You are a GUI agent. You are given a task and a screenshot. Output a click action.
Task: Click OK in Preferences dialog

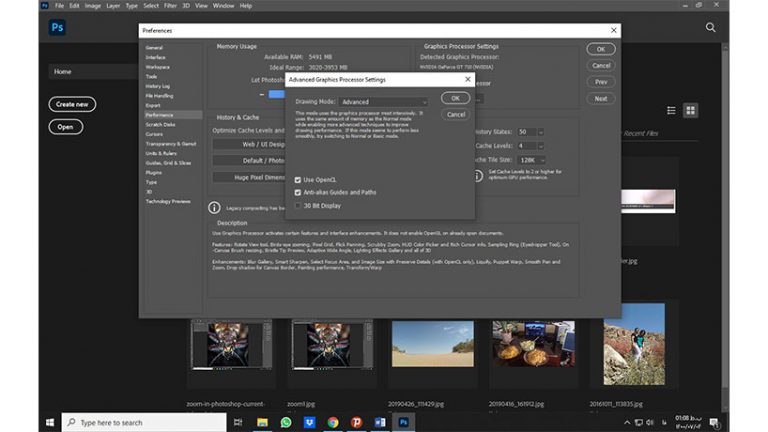click(x=600, y=49)
